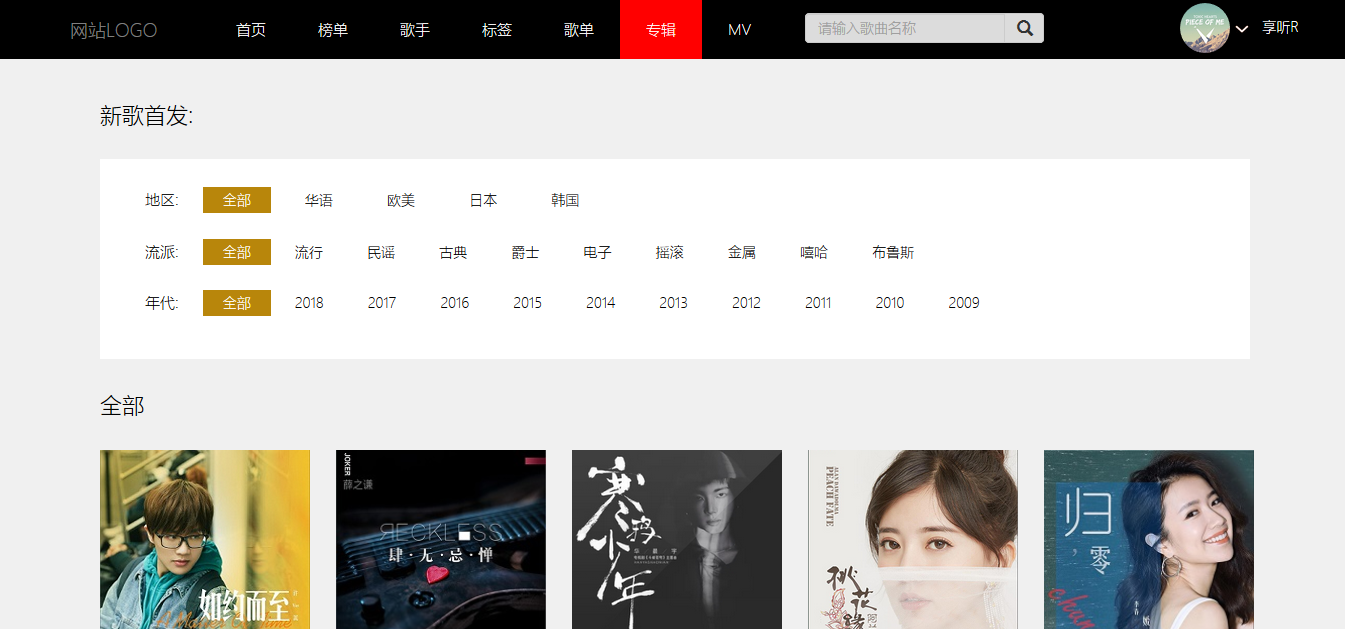
Task: Click the 享听R username
Action: [1280, 28]
